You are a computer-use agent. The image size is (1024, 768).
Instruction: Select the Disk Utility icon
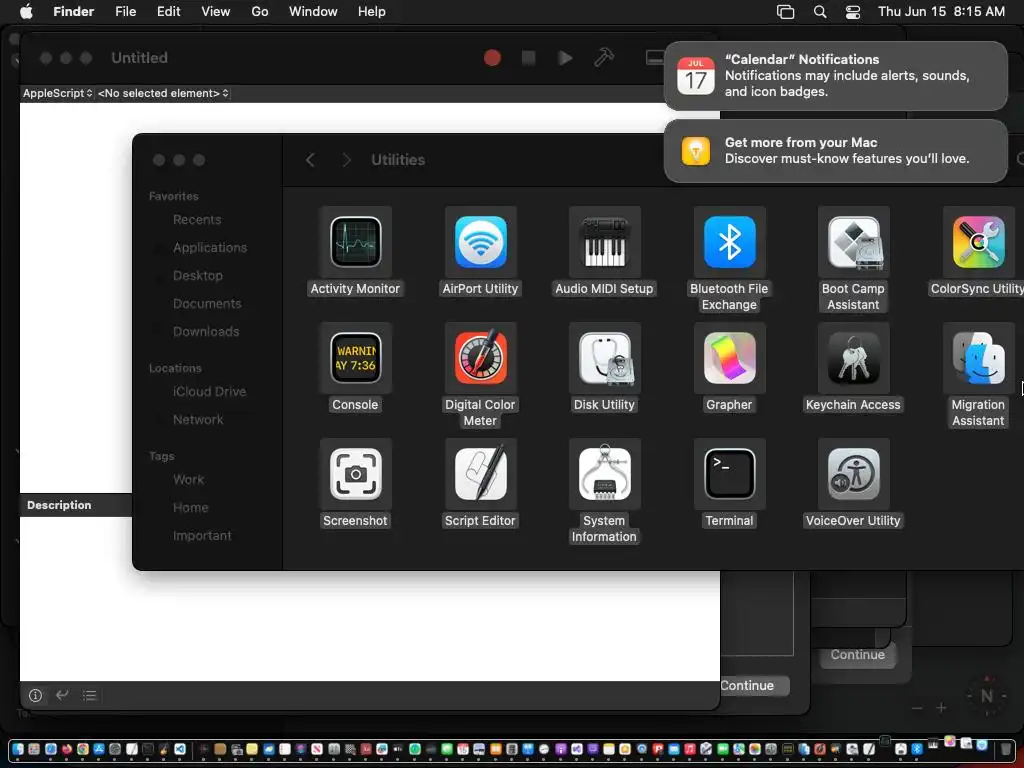604,358
